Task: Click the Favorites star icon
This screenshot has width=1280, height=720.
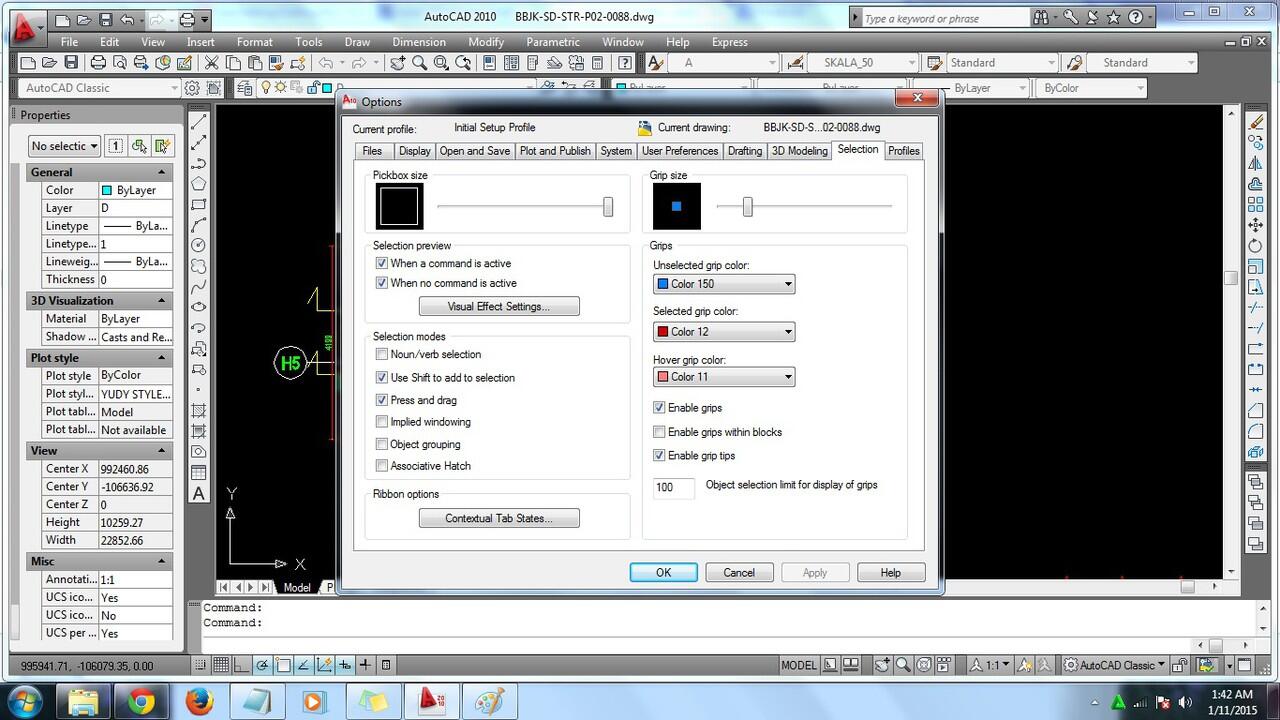Action: (1113, 18)
